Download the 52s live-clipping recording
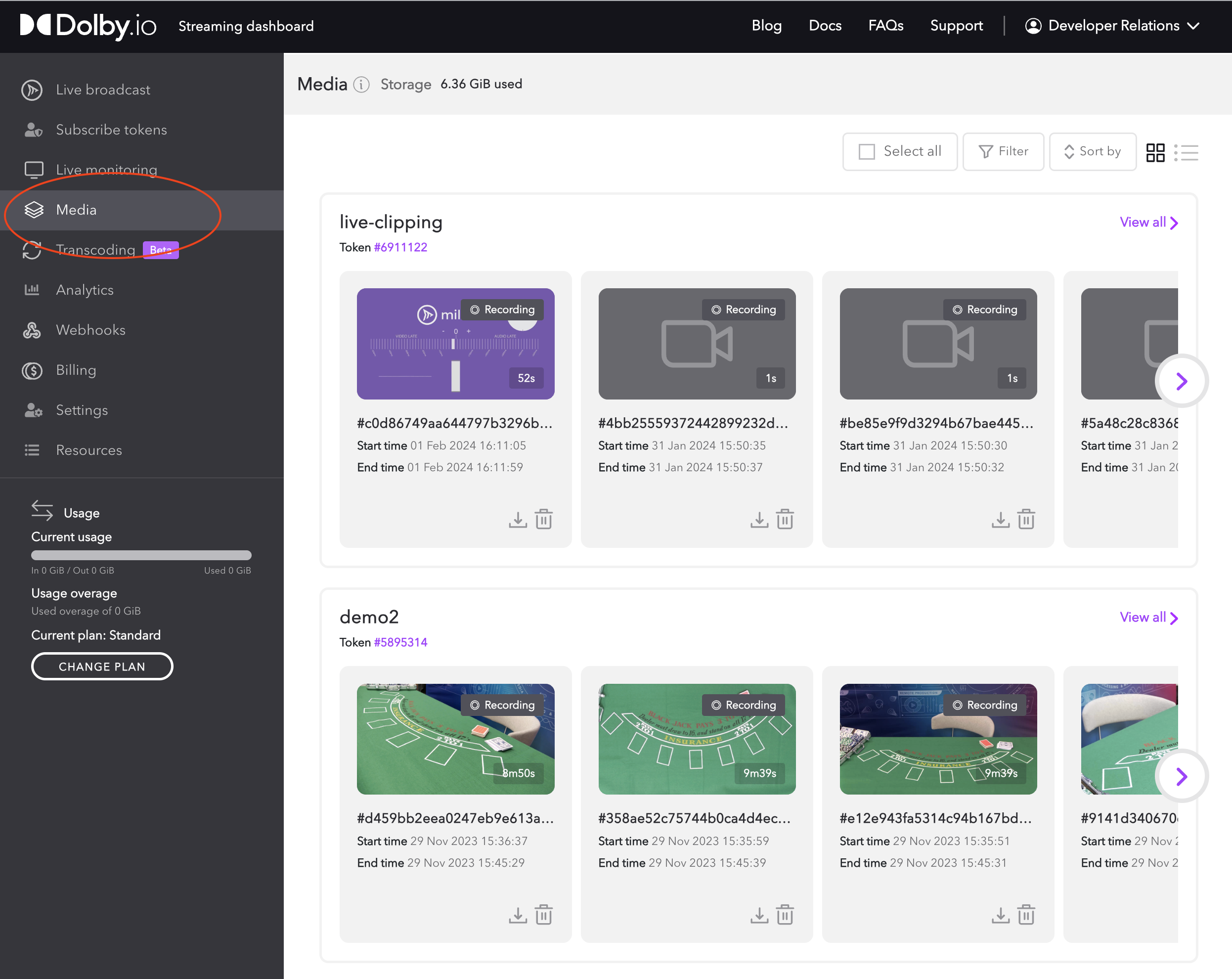The height and width of the screenshot is (979, 1232). [517, 520]
